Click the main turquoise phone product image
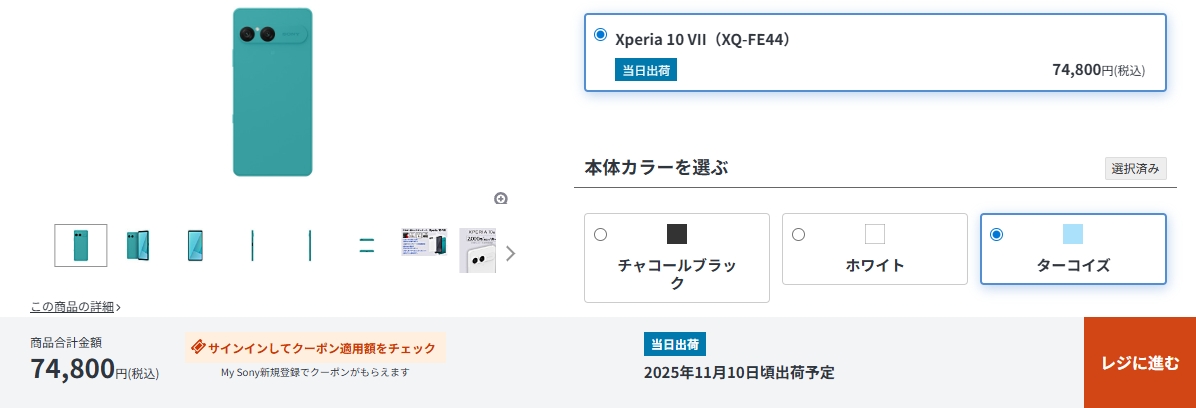Screen dimensions: 1196x408 click(272, 92)
